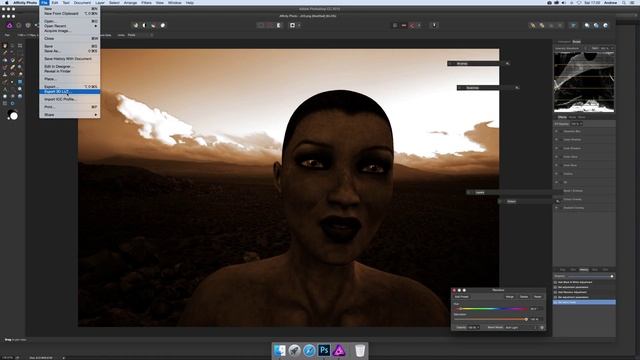640x360 pixels.
Task: Choose Import ICC Profile menu item
Action: [x=70, y=99]
